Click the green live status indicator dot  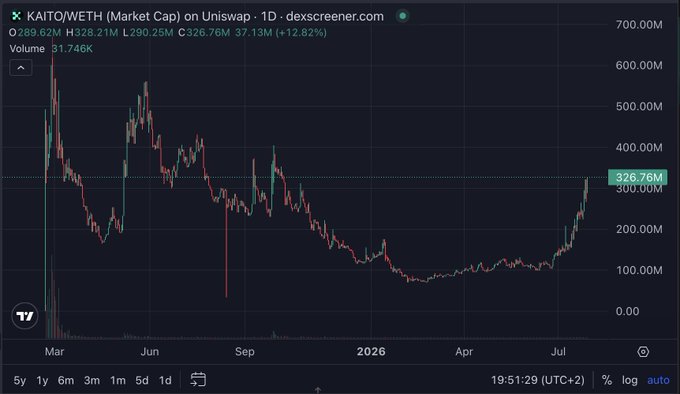[402, 16]
